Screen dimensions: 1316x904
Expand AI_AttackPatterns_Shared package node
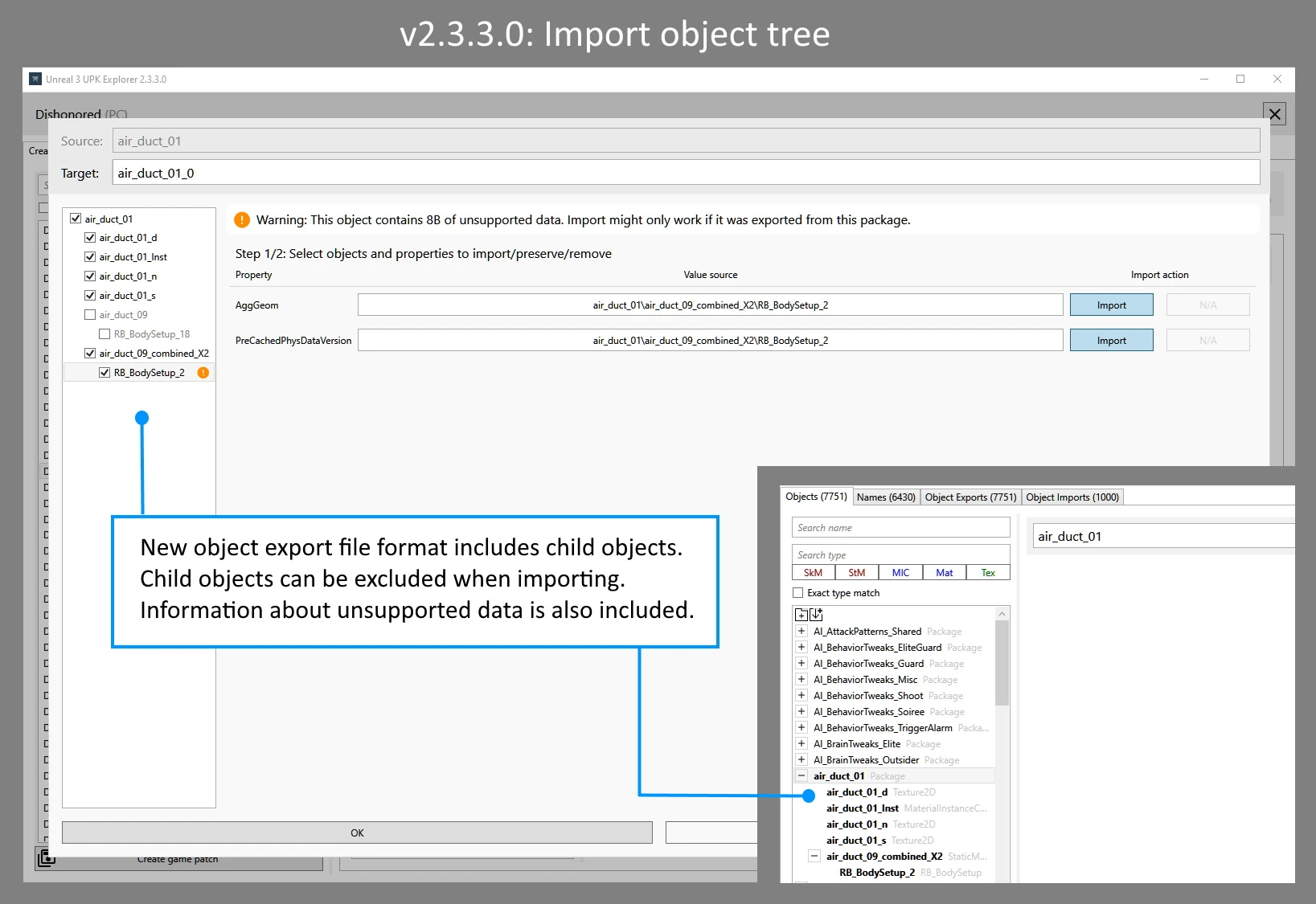(801, 632)
